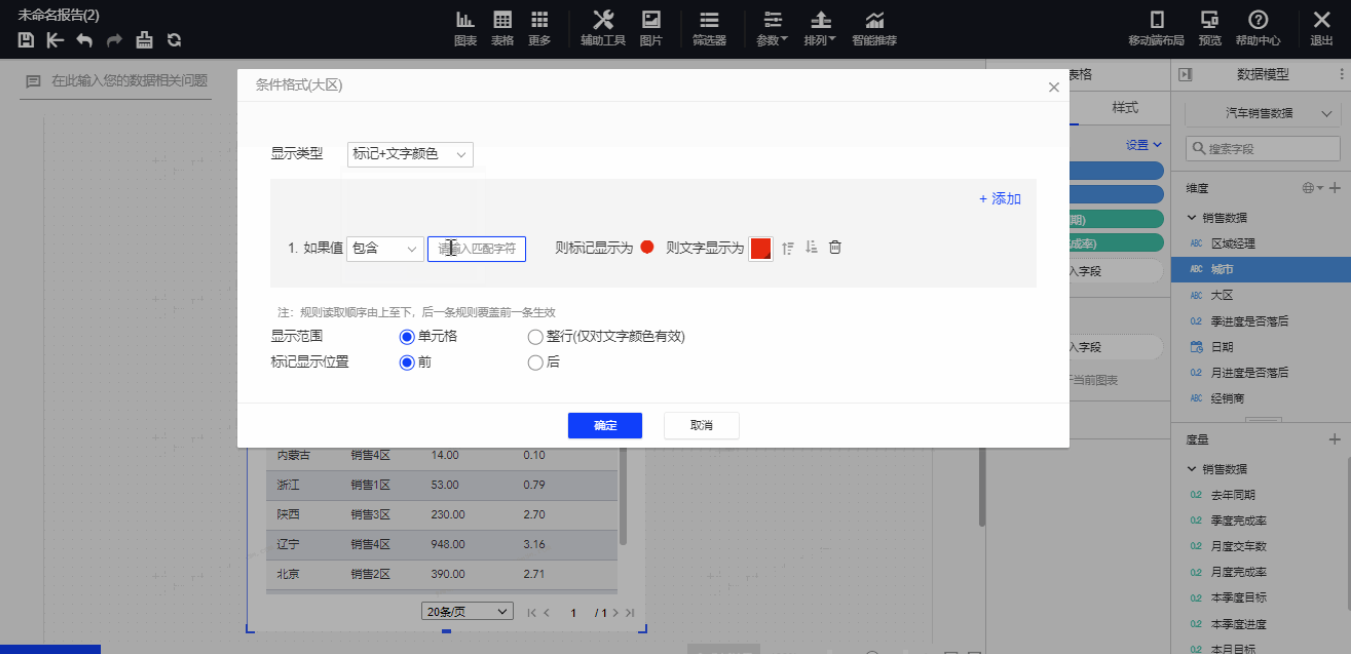
Task: Switch to the 样式 tab
Action: 1125,108
